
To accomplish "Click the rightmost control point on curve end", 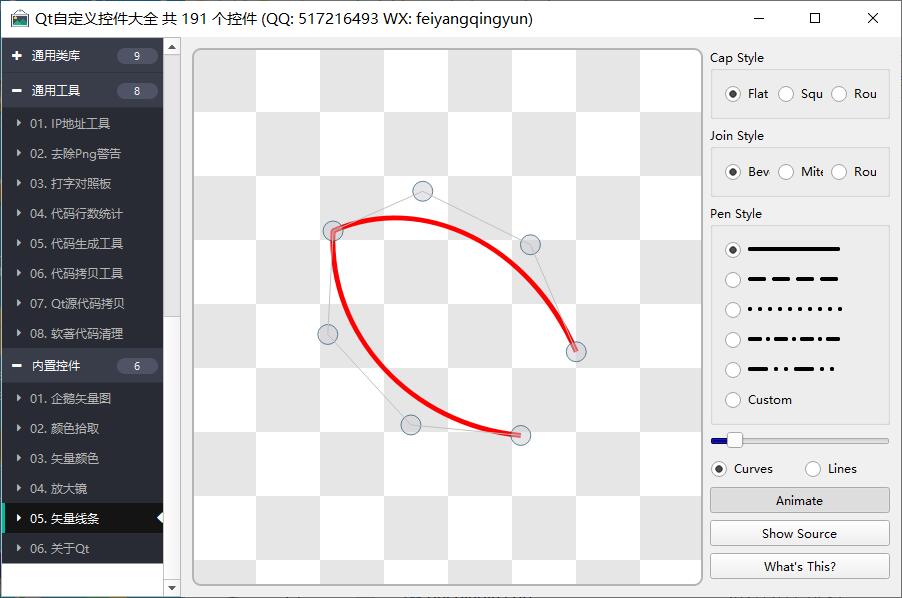I will pyautogui.click(x=576, y=351).
